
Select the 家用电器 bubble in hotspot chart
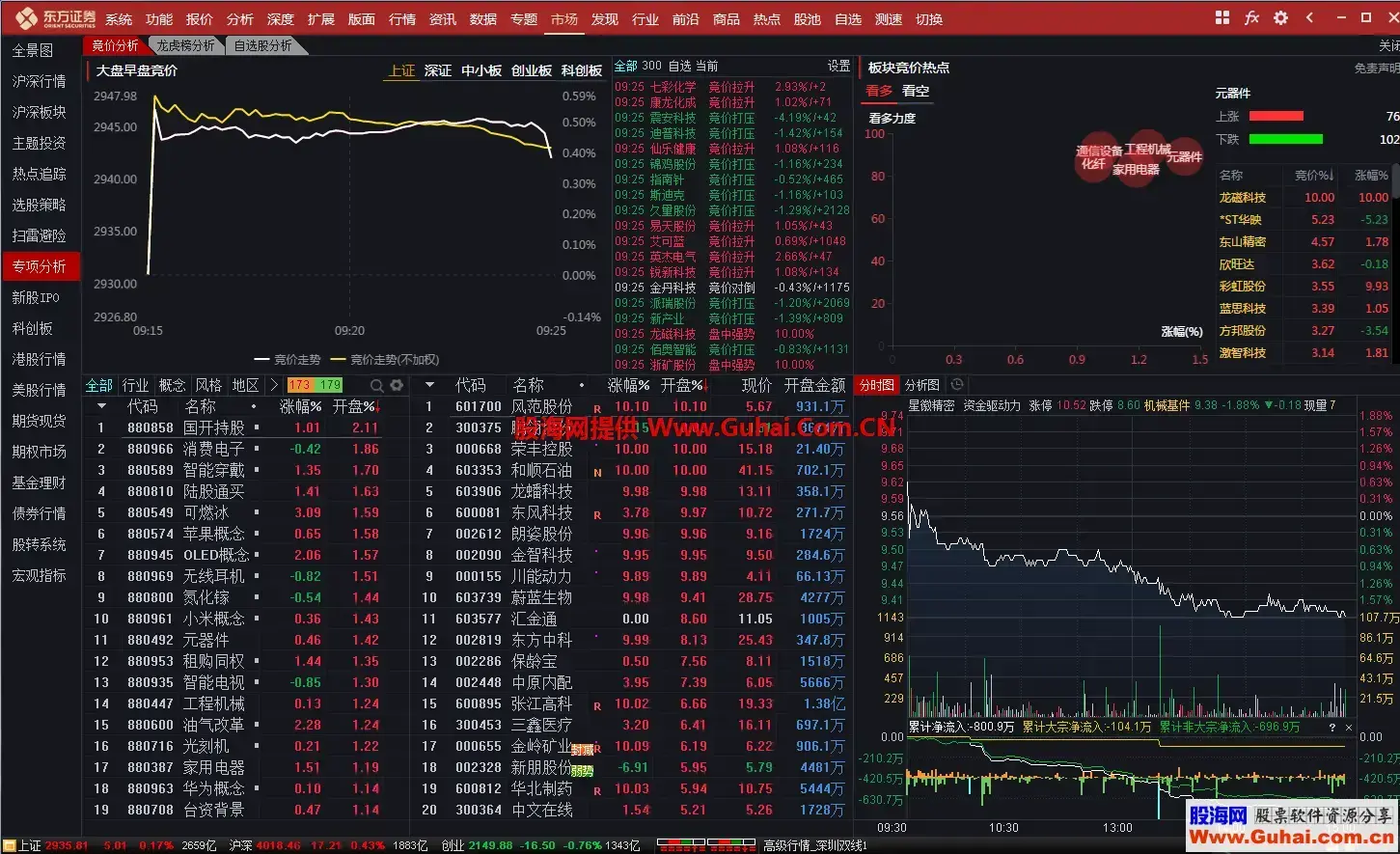tap(1136, 169)
